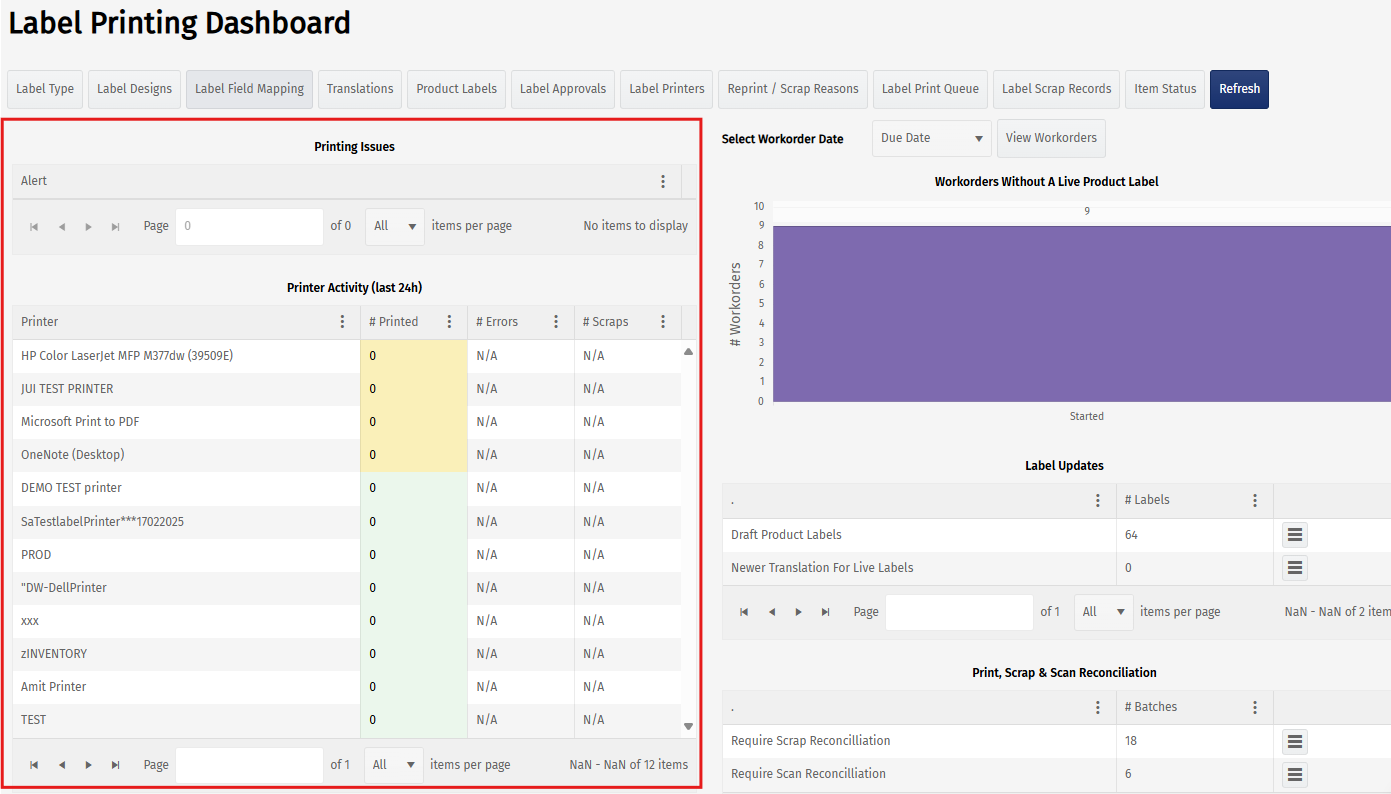Open Label Scrap Records

click(x=1057, y=89)
